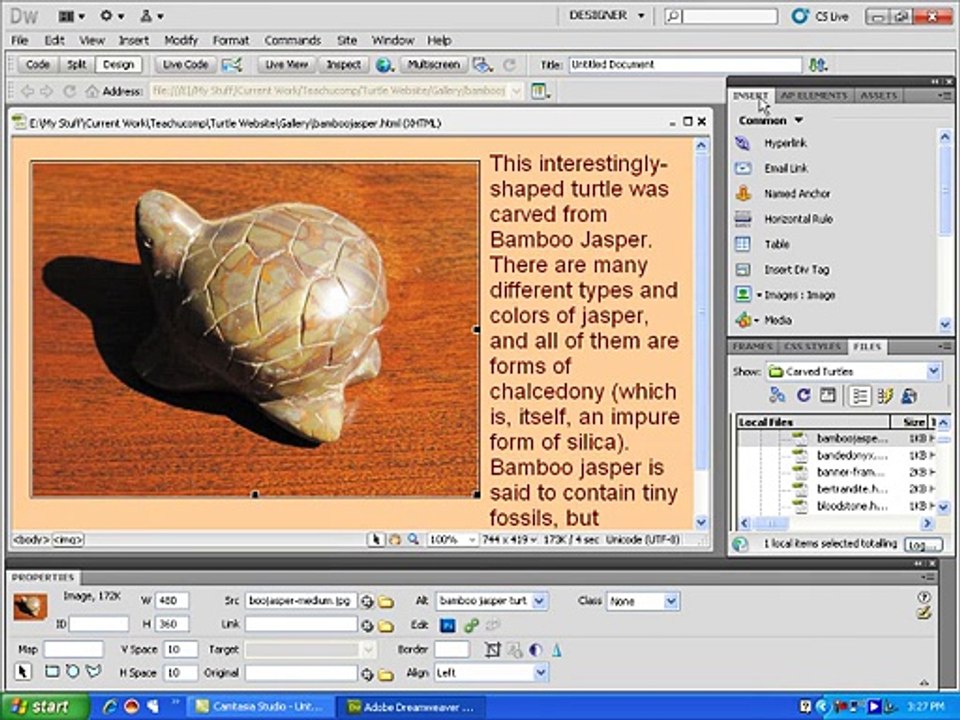The height and width of the screenshot is (720, 960).
Task: Click the Inspect button
Action: 344,65
